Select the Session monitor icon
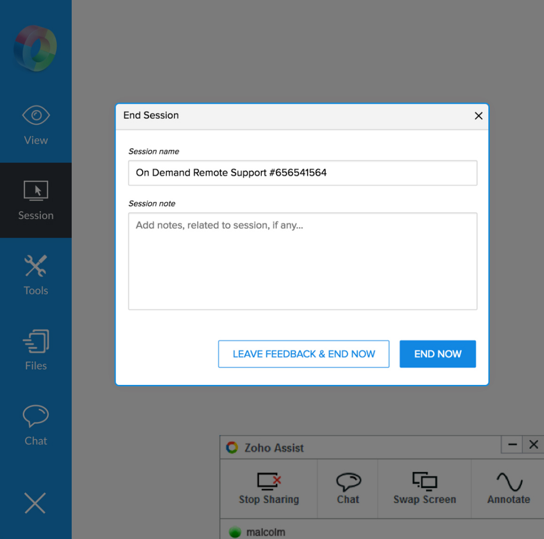The image size is (544, 539). pyautogui.click(x=36, y=190)
